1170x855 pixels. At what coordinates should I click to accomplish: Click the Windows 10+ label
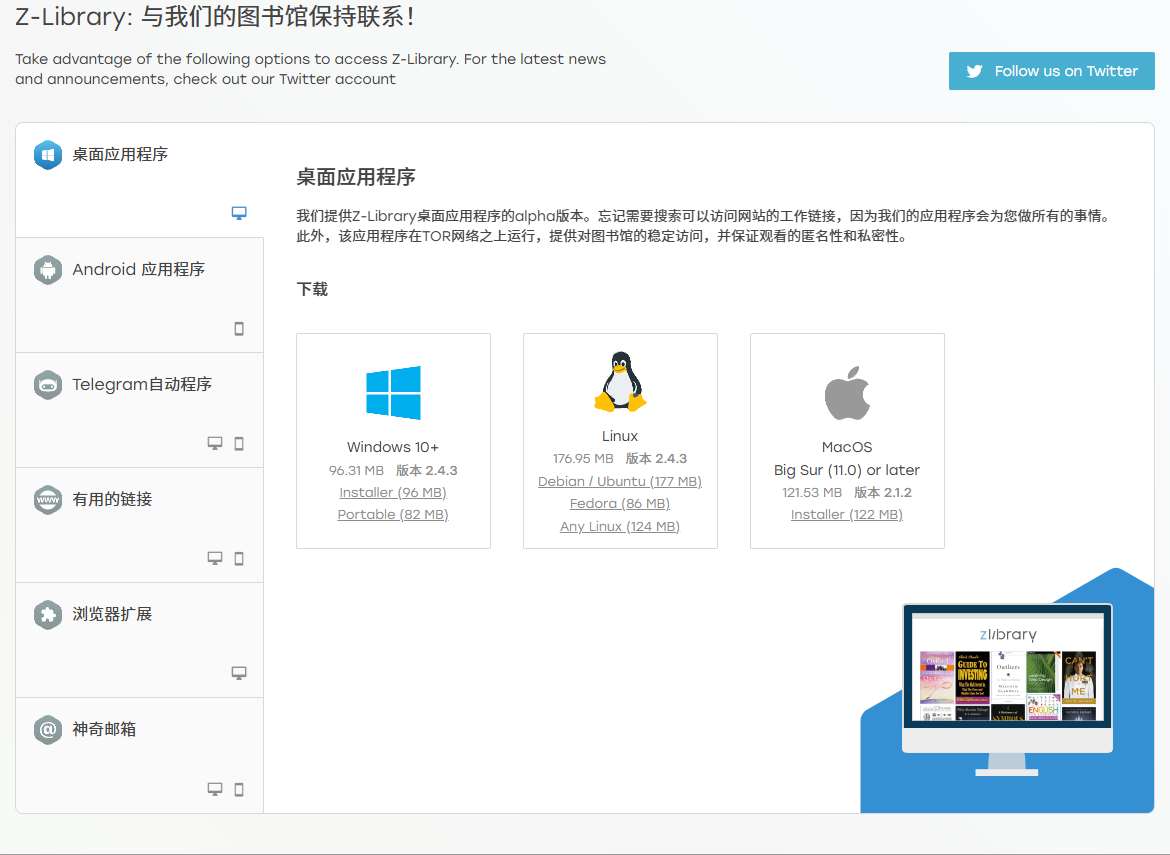(x=392, y=447)
